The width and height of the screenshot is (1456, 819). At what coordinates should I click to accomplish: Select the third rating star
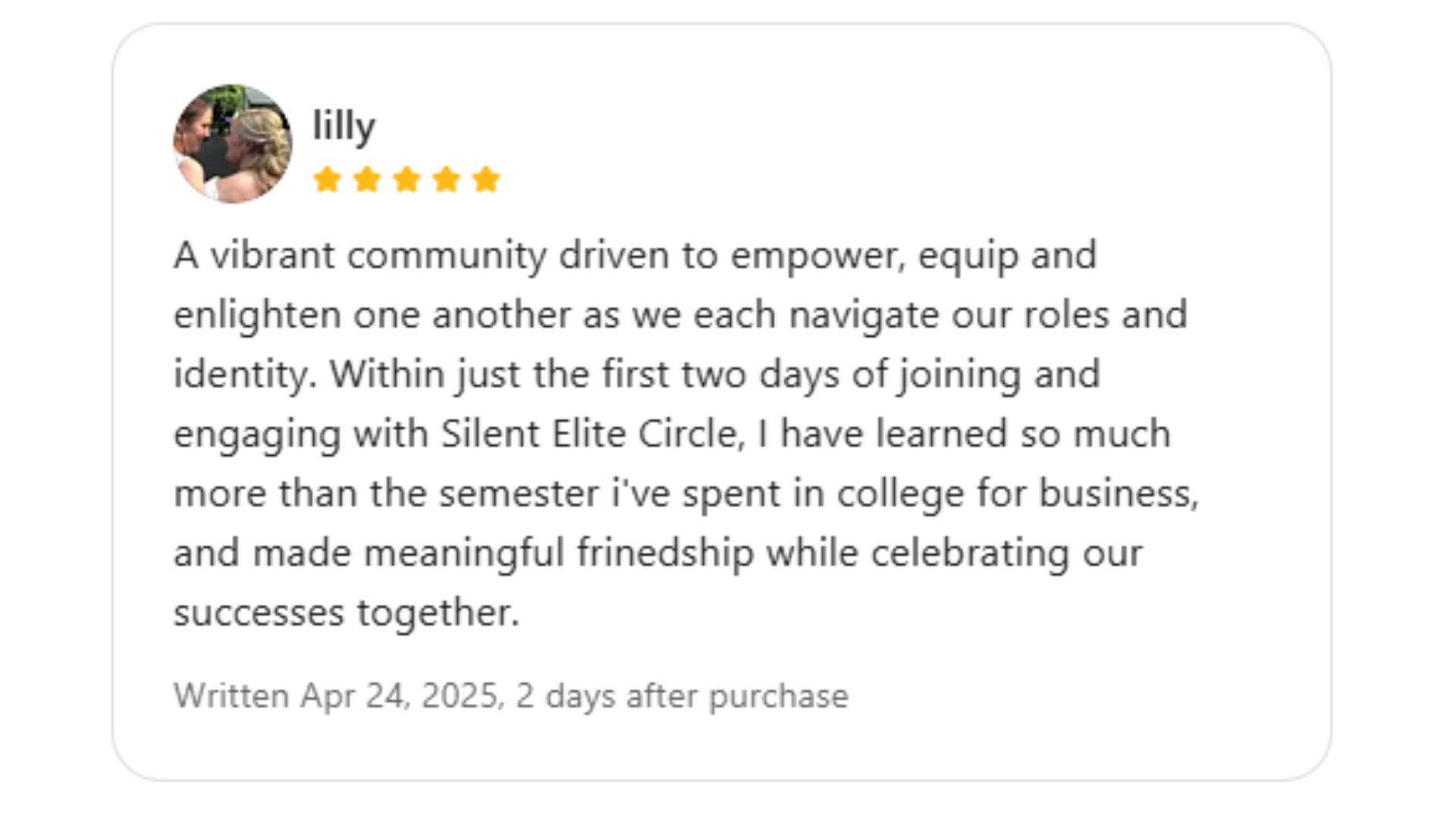[407, 180]
